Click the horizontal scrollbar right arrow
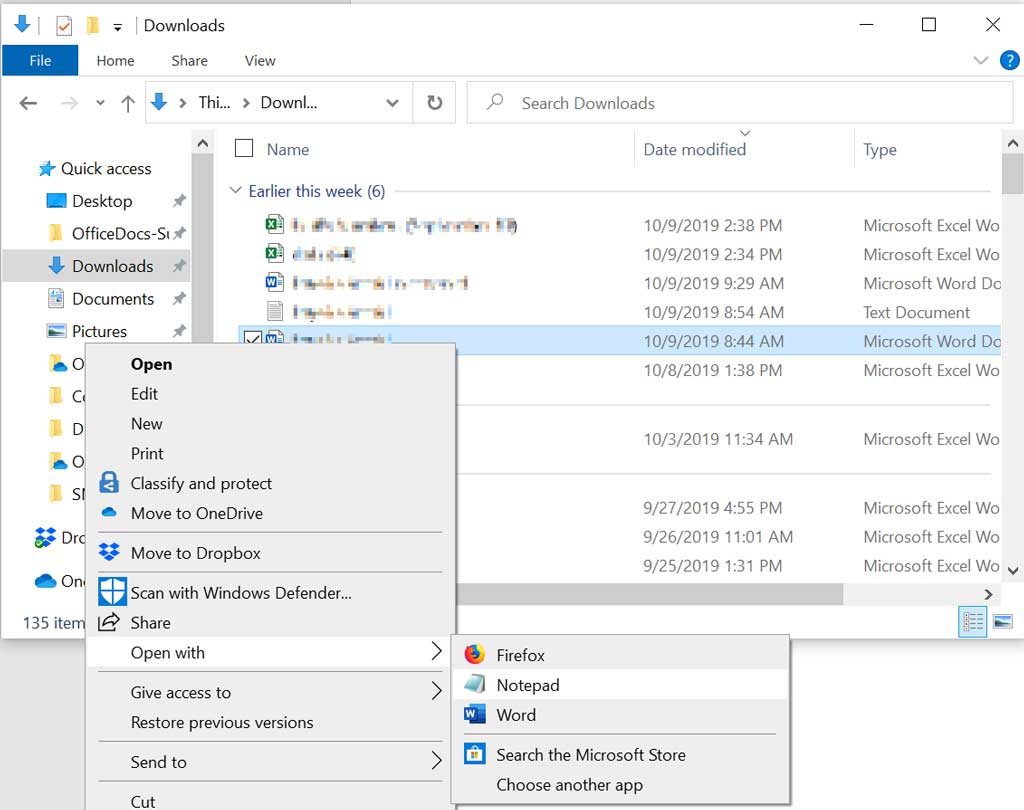 [988, 594]
